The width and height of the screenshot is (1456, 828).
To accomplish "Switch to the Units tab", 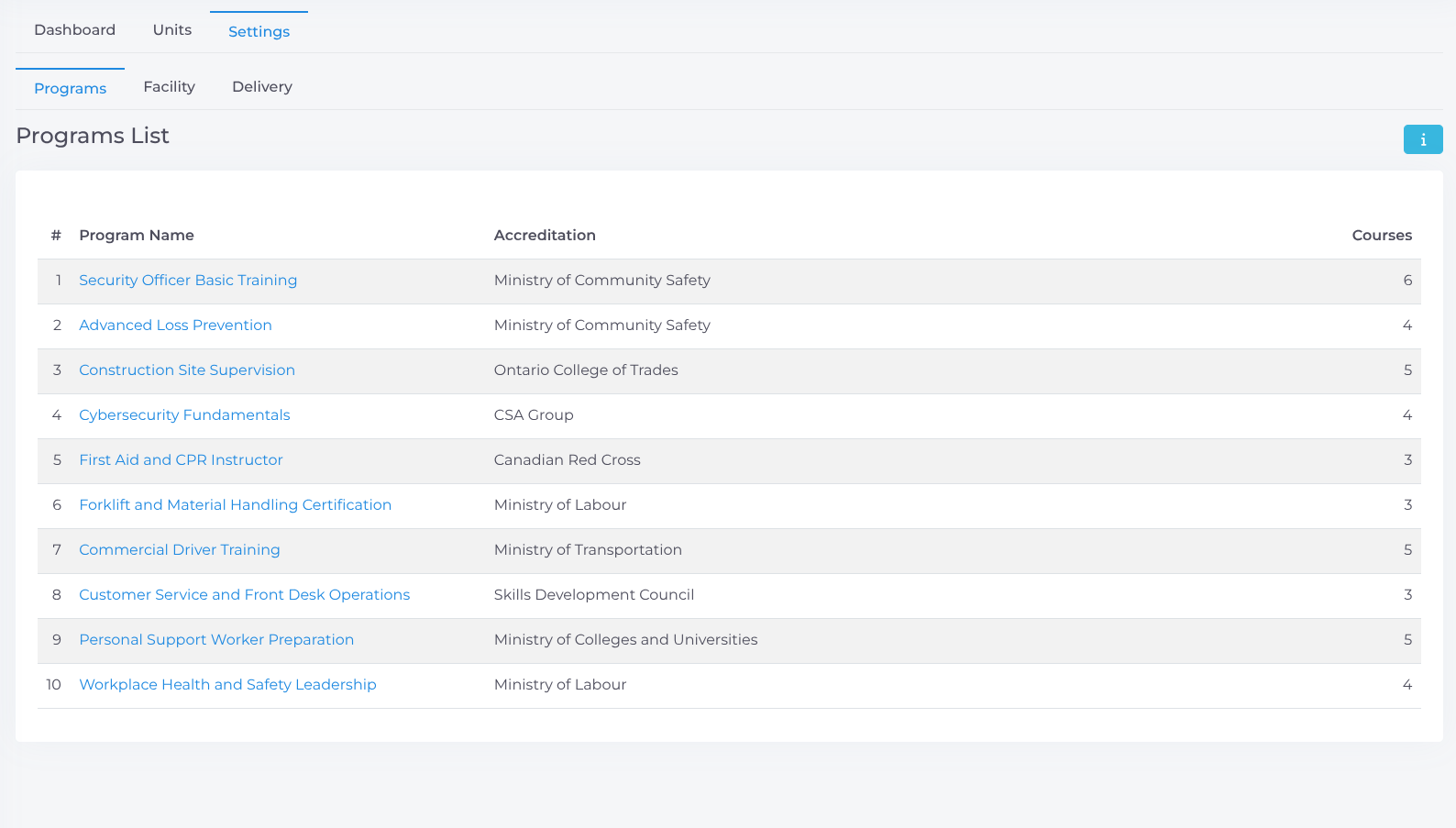I will click(x=172, y=30).
